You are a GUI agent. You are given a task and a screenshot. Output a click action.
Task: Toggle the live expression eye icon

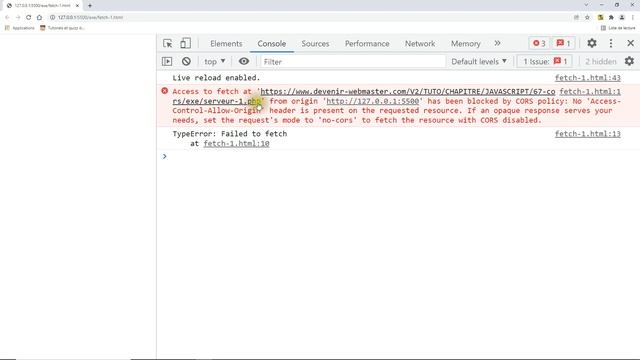click(244, 61)
